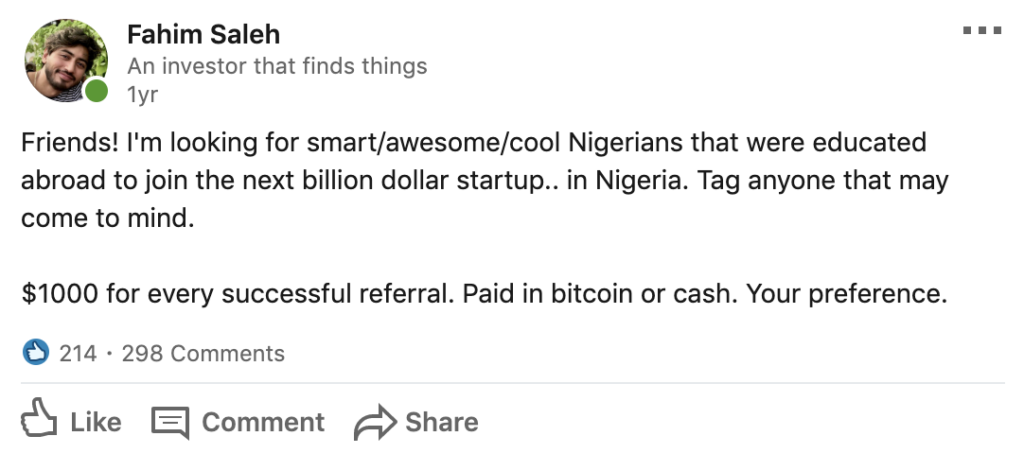Open the 298 Comments link
This screenshot has height=471, width=1024.
point(203,353)
